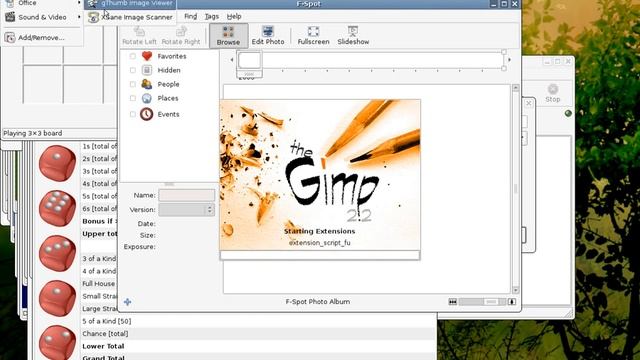Tick the Events tag checkbox

coord(133,114)
